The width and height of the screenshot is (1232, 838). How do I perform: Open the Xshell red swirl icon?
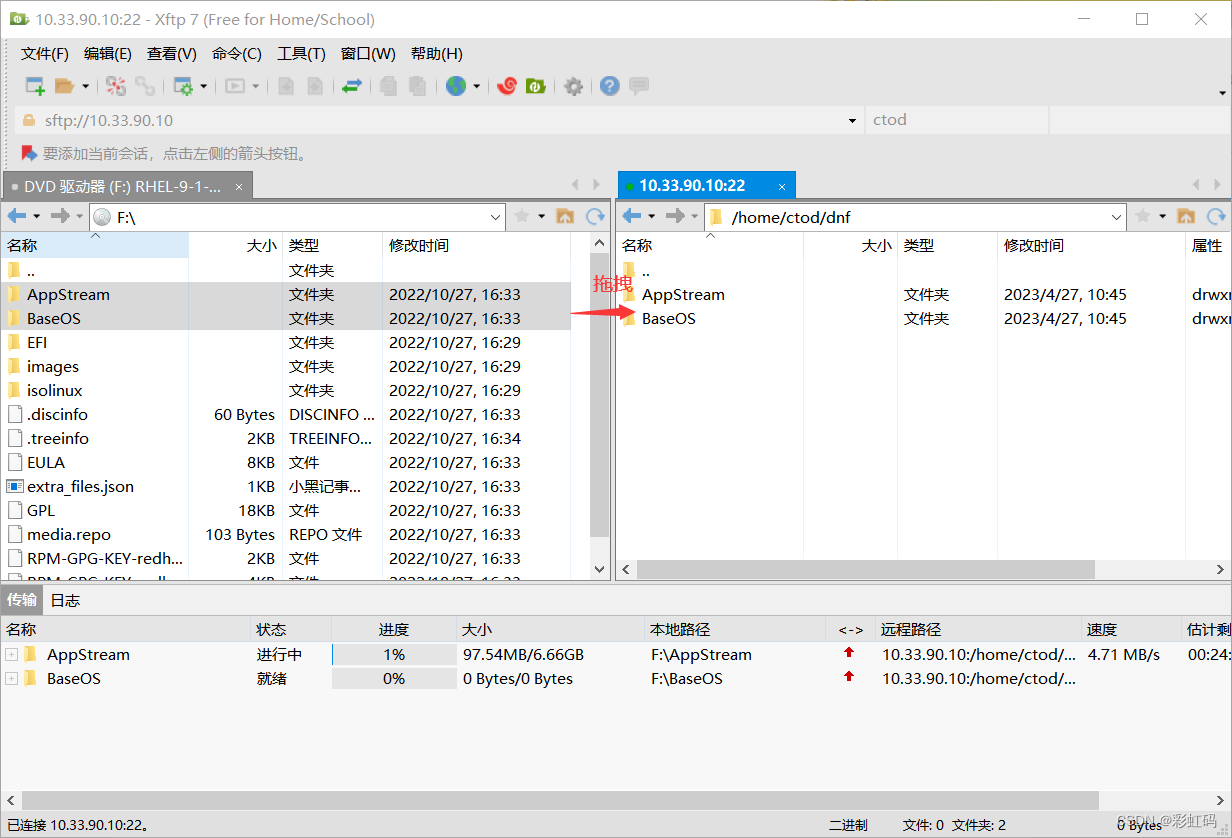(507, 87)
